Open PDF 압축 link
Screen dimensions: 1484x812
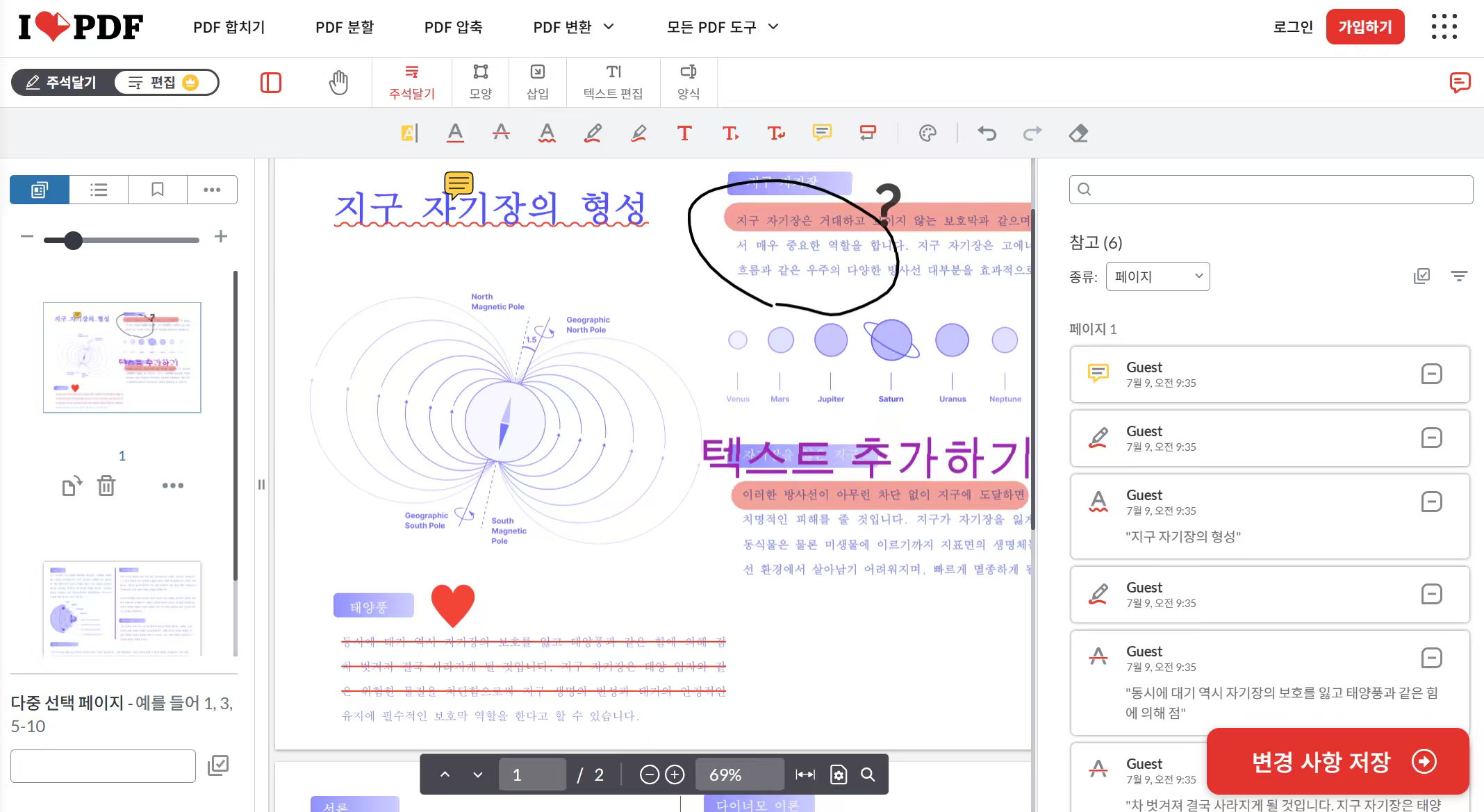(454, 27)
